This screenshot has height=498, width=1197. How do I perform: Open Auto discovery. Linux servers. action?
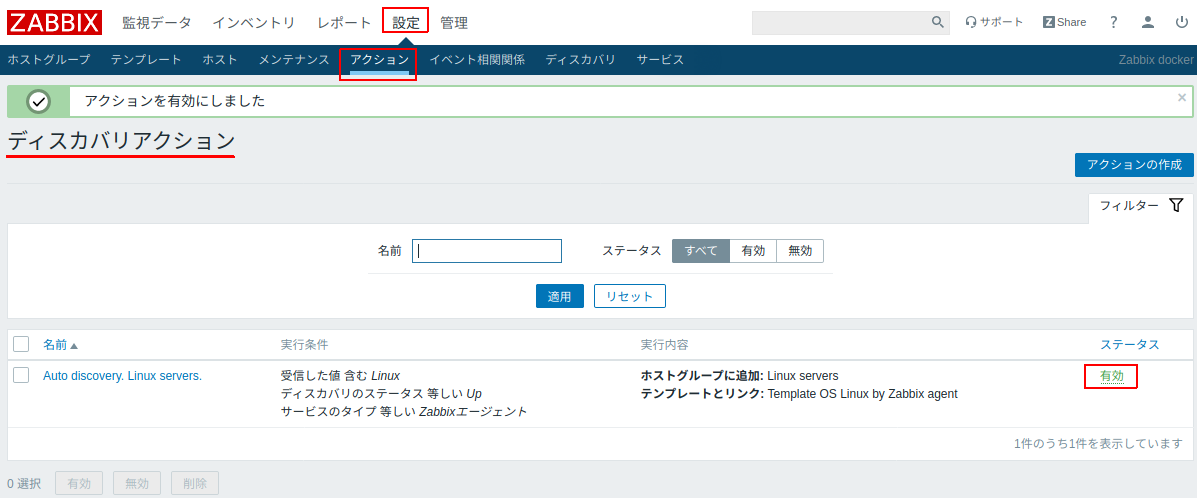(x=122, y=376)
